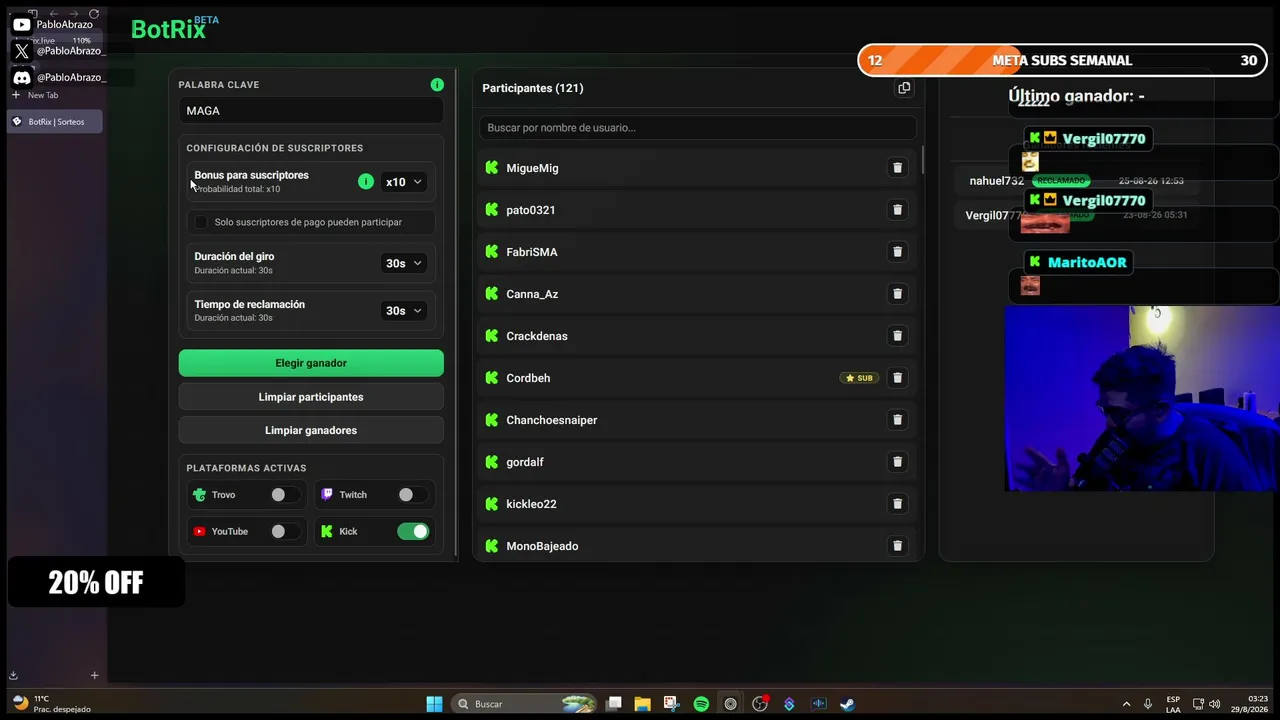Open Task View on the taskbar

tap(614, 704)
